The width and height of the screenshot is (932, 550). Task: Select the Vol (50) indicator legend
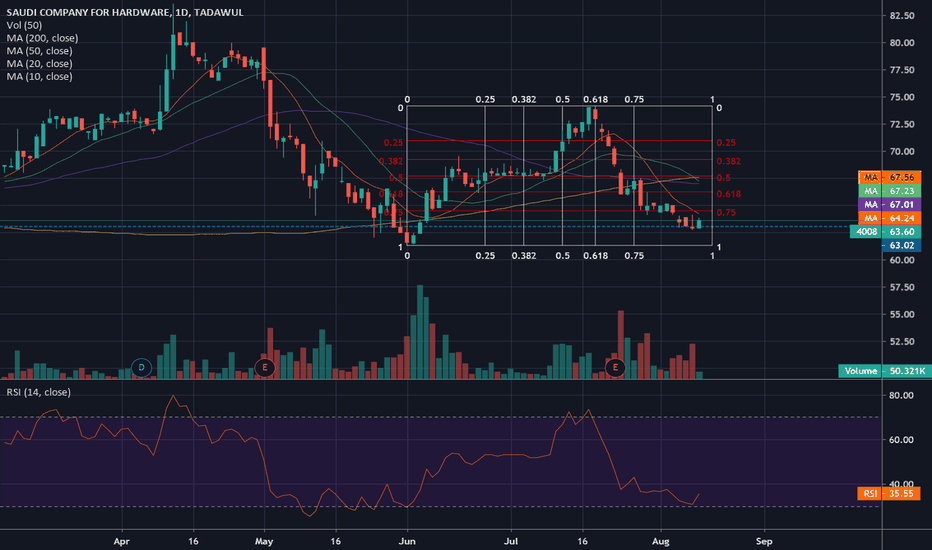[x=24, y=25]
